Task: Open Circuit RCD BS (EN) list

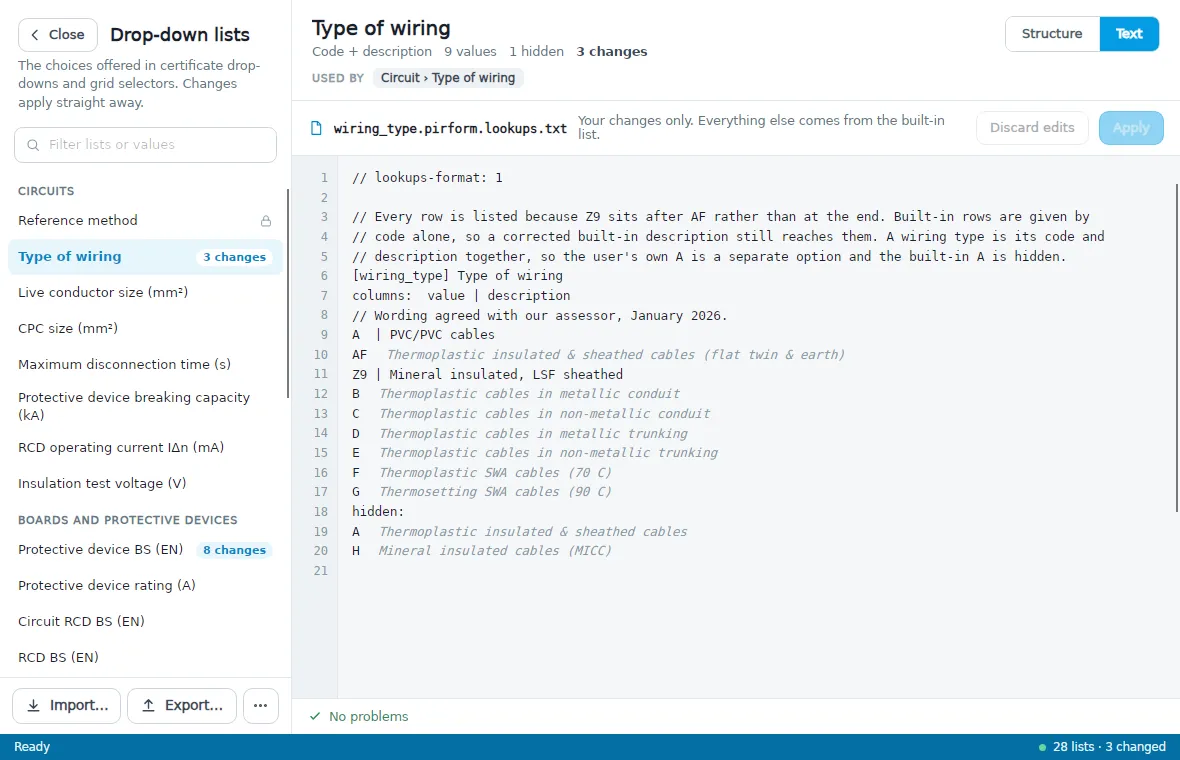Action: click(145, 622)
